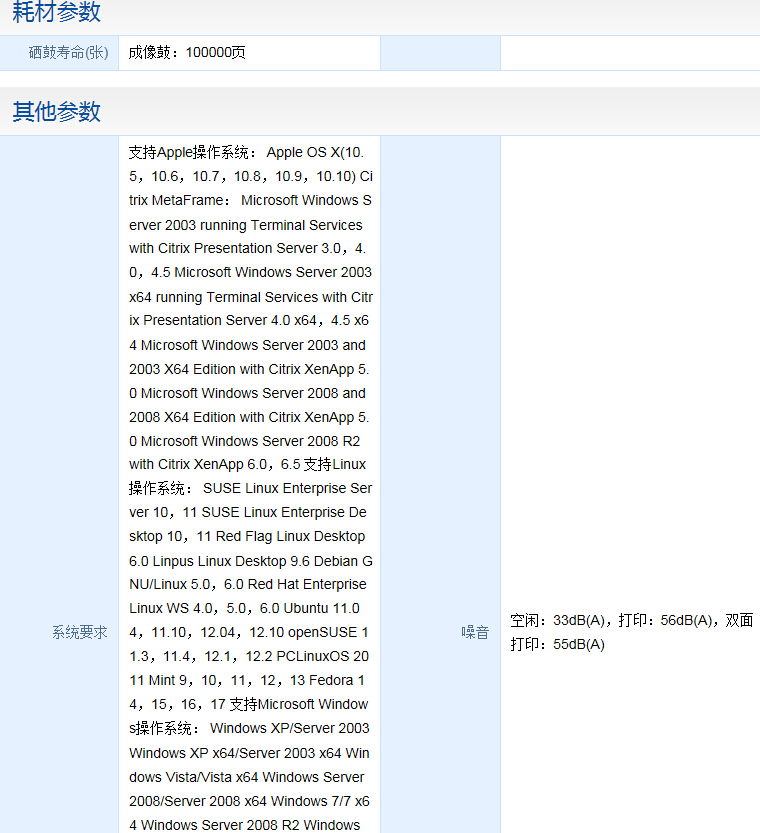The width and height of the screenshot is (760, 833).
Task: Click the 支持Microsoft Window text line
Action: pos(249,704)
